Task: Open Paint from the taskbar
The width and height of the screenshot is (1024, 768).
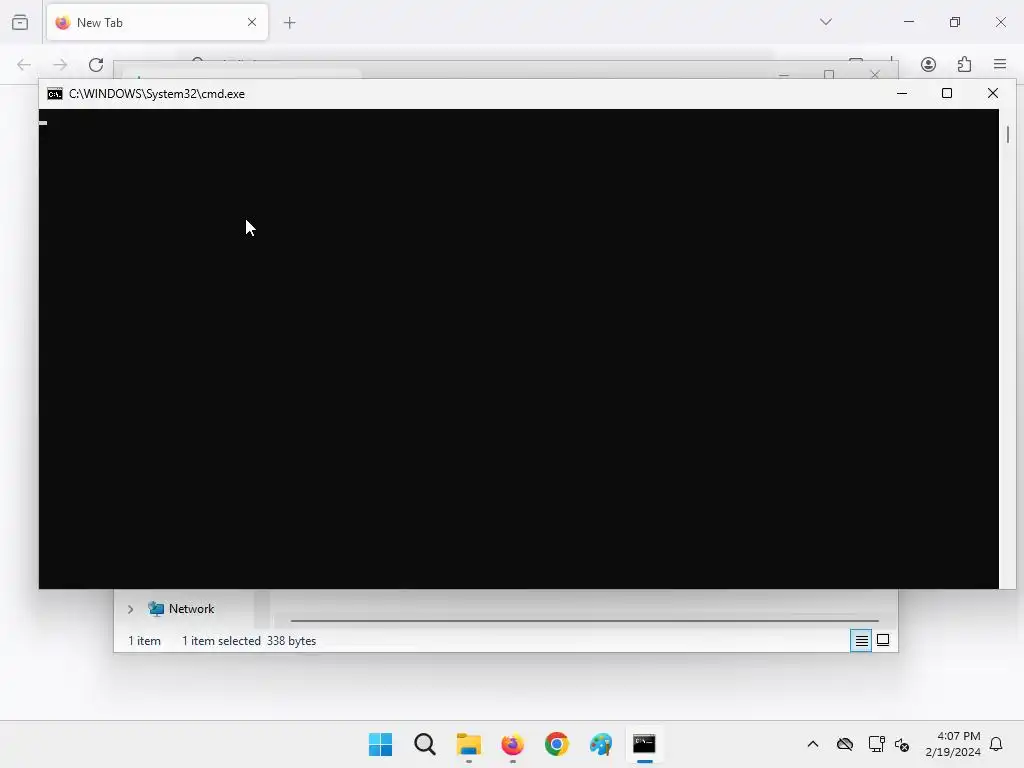Action: 601,744
